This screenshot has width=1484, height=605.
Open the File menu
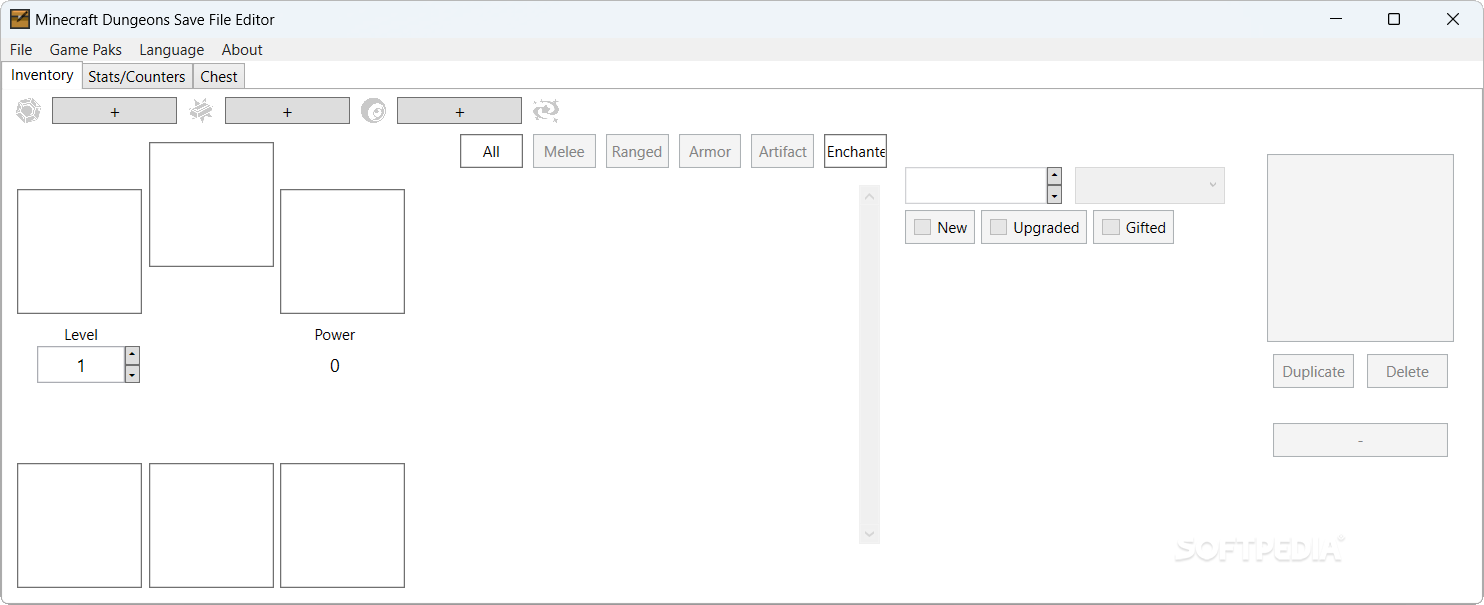[x=21, y=50]
